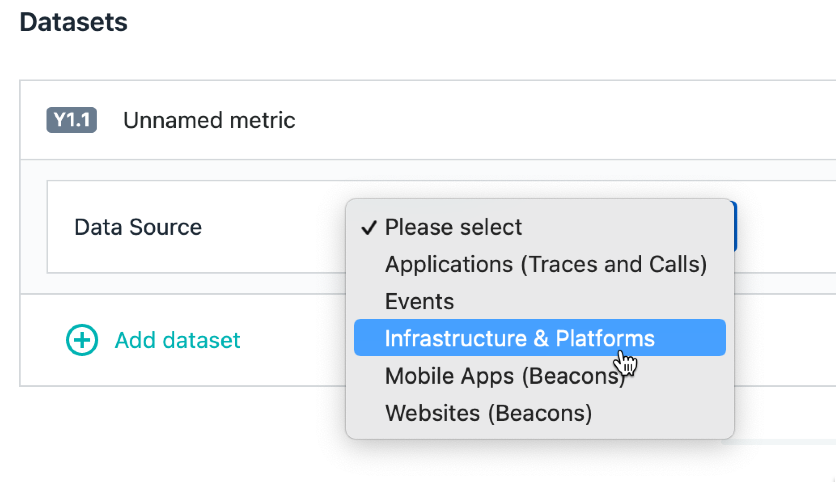Click the plus circle icon beside Add dataset
The height and width of the screenshot is (482, 836).
[x=82, y=340]
